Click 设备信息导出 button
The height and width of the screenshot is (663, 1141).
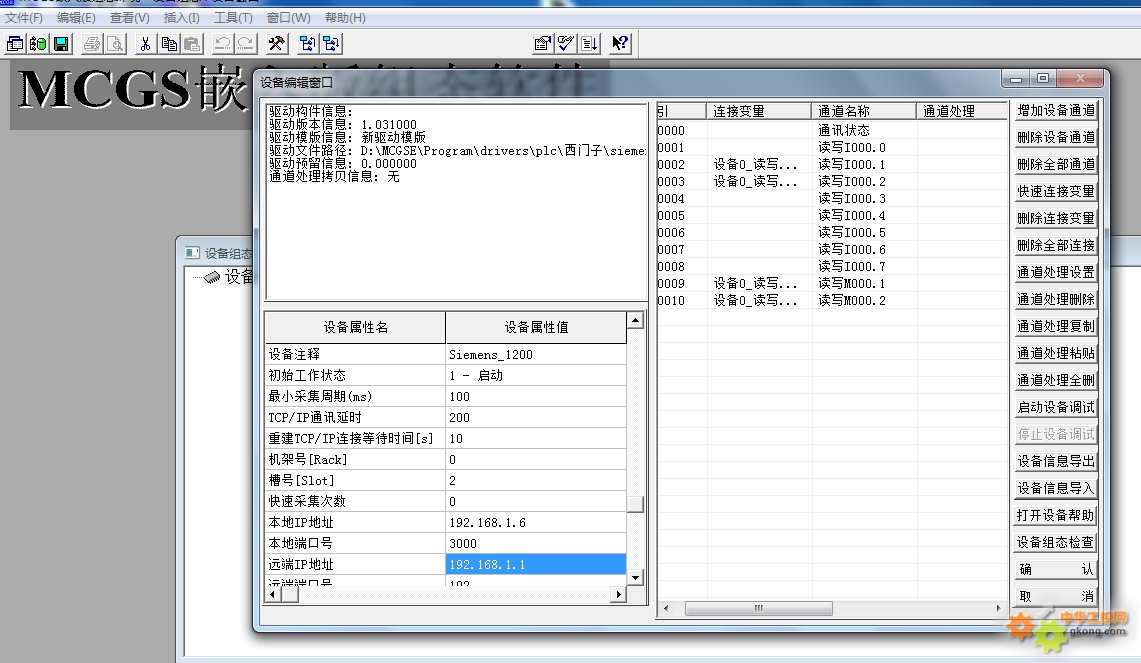1055,461
